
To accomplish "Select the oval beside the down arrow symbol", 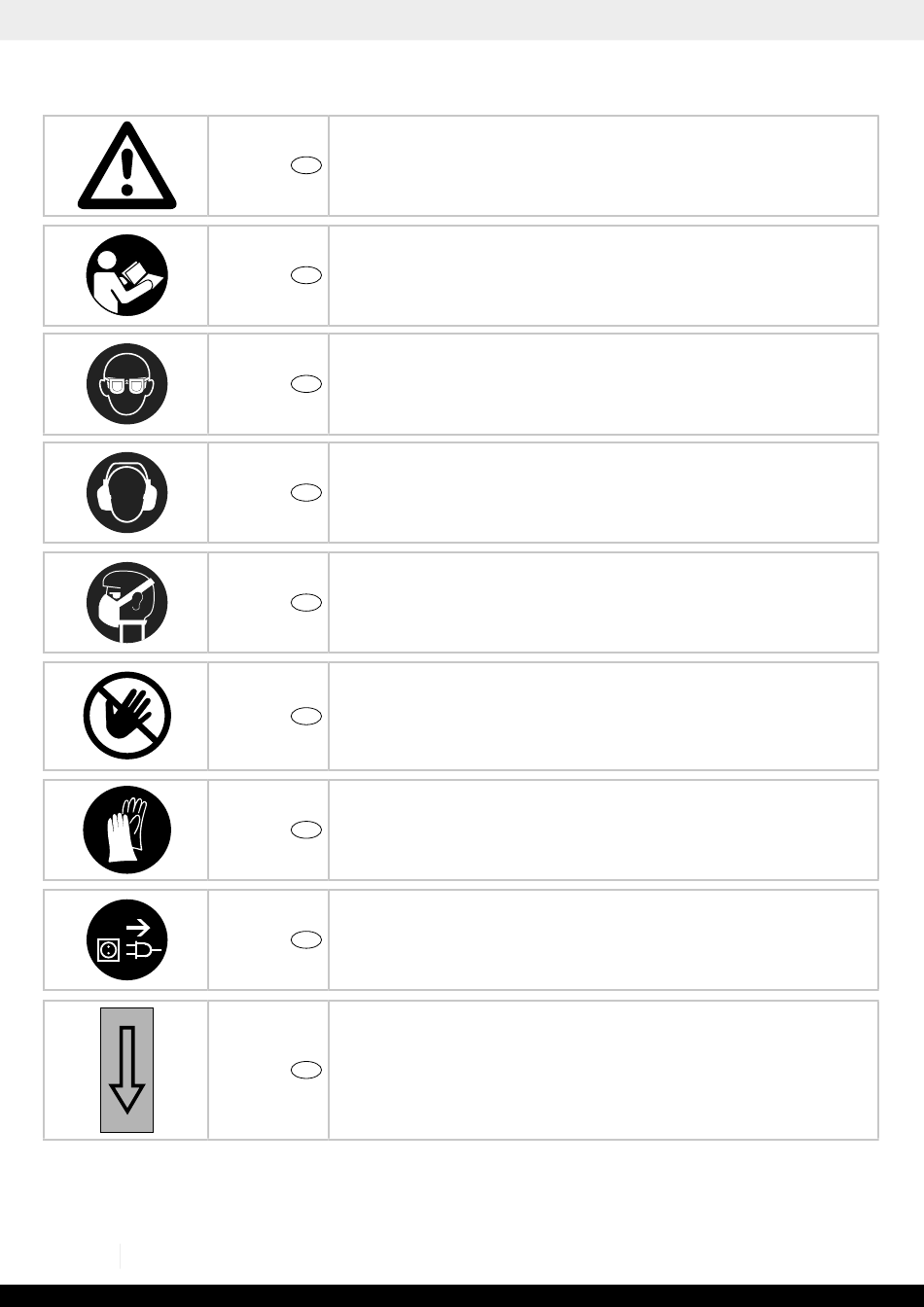I will coord(305,1070).
